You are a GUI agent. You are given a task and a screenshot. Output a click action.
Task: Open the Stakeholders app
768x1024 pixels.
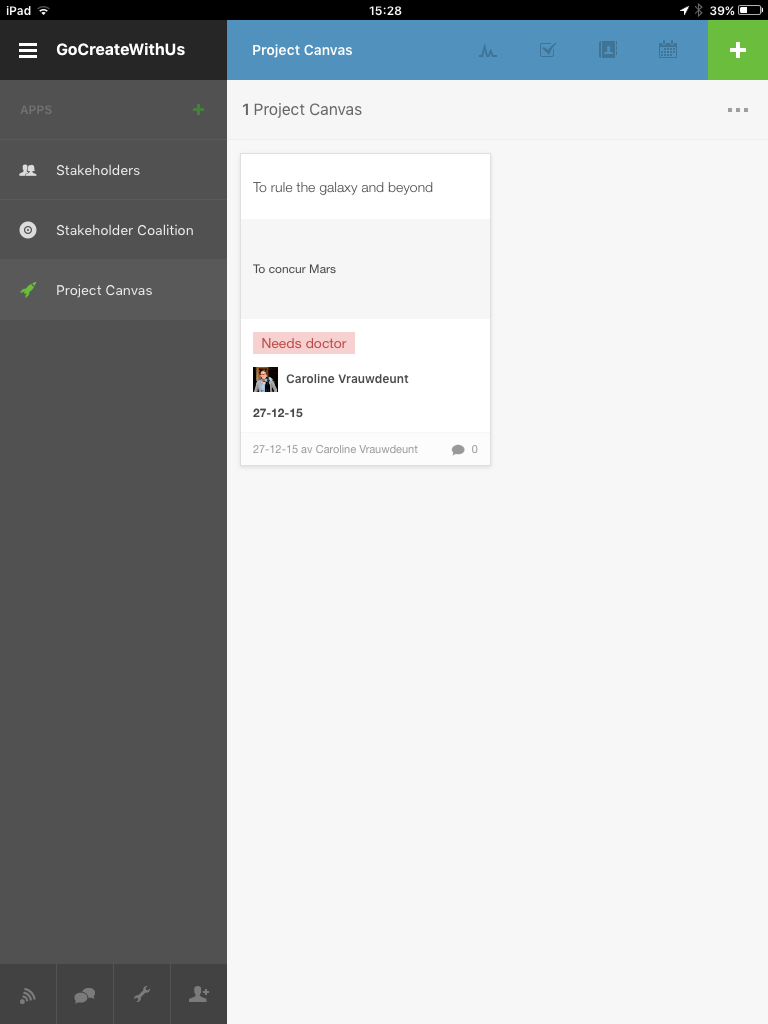(113, 170)
